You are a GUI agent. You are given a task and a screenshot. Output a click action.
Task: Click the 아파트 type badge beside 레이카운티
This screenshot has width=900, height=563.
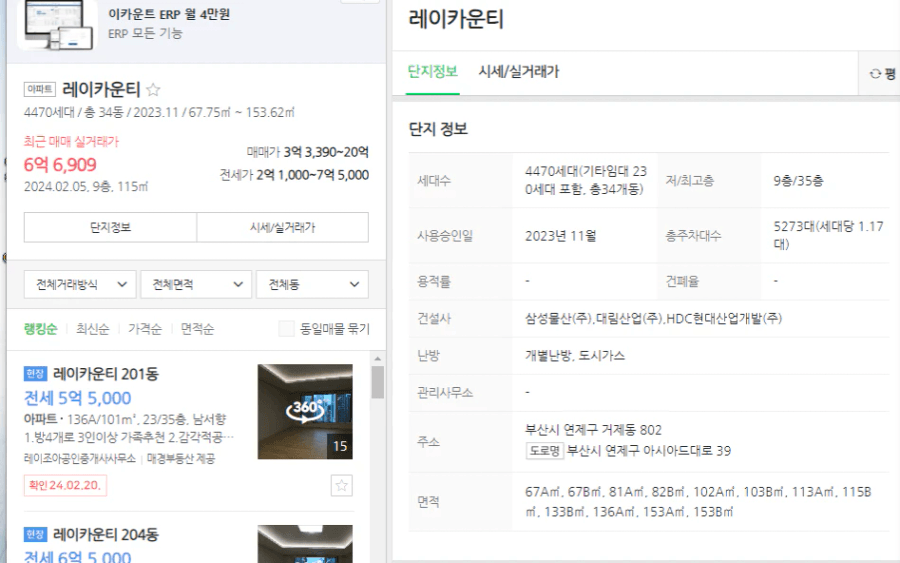point(40,89)
